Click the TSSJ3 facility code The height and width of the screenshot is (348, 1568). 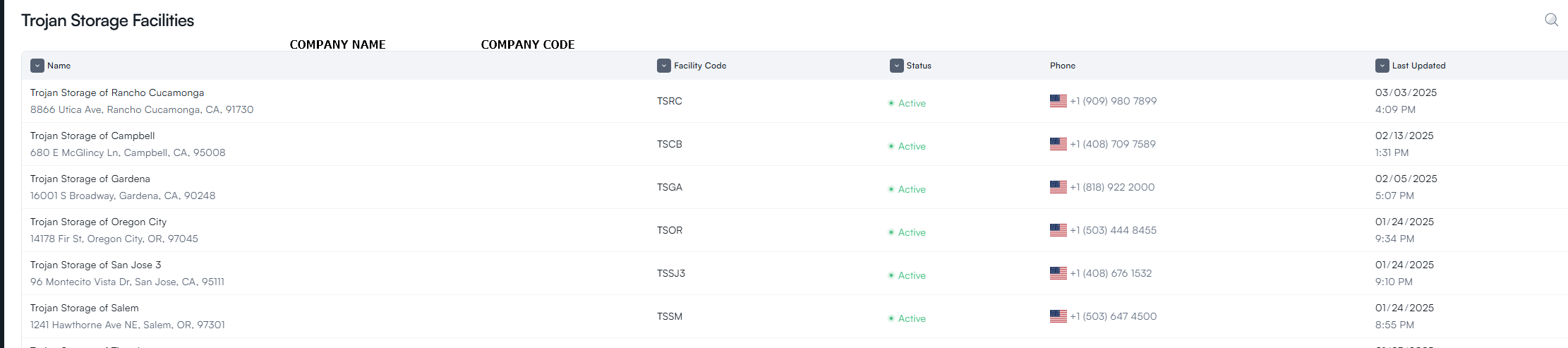coord(671,273)
